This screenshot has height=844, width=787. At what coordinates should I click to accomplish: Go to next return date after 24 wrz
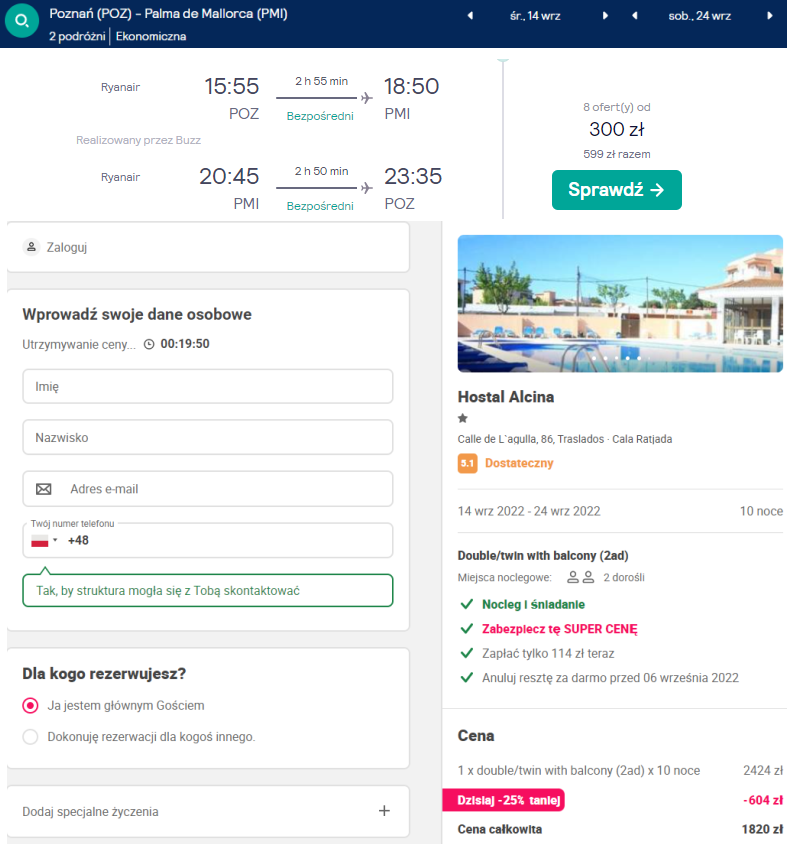coord(769,16)
